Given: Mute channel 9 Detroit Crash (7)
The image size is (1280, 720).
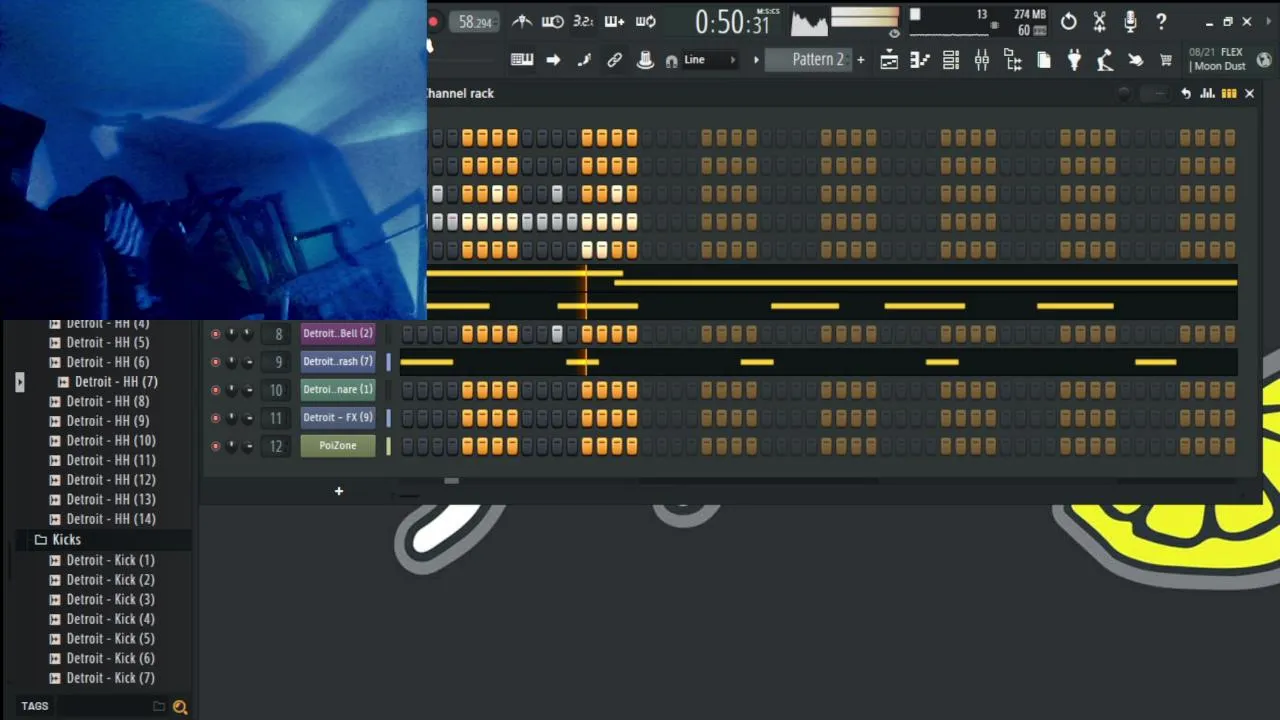Looking at the screenshot, I should tap(215, 362).
